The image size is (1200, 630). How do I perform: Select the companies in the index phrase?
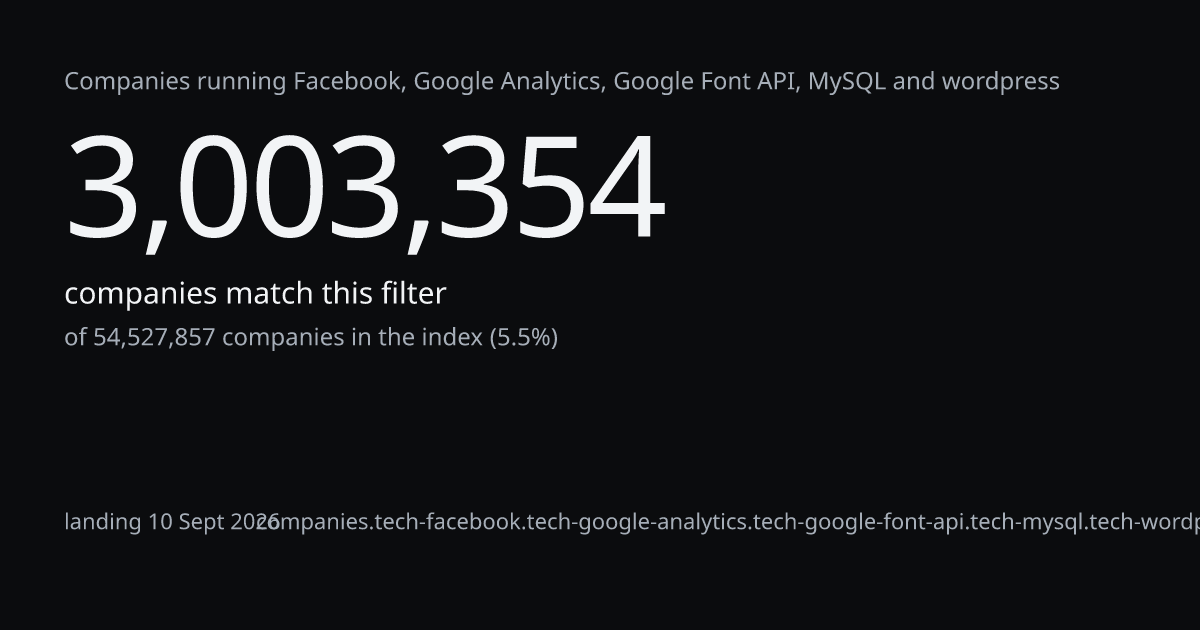(x=352, y=338)
